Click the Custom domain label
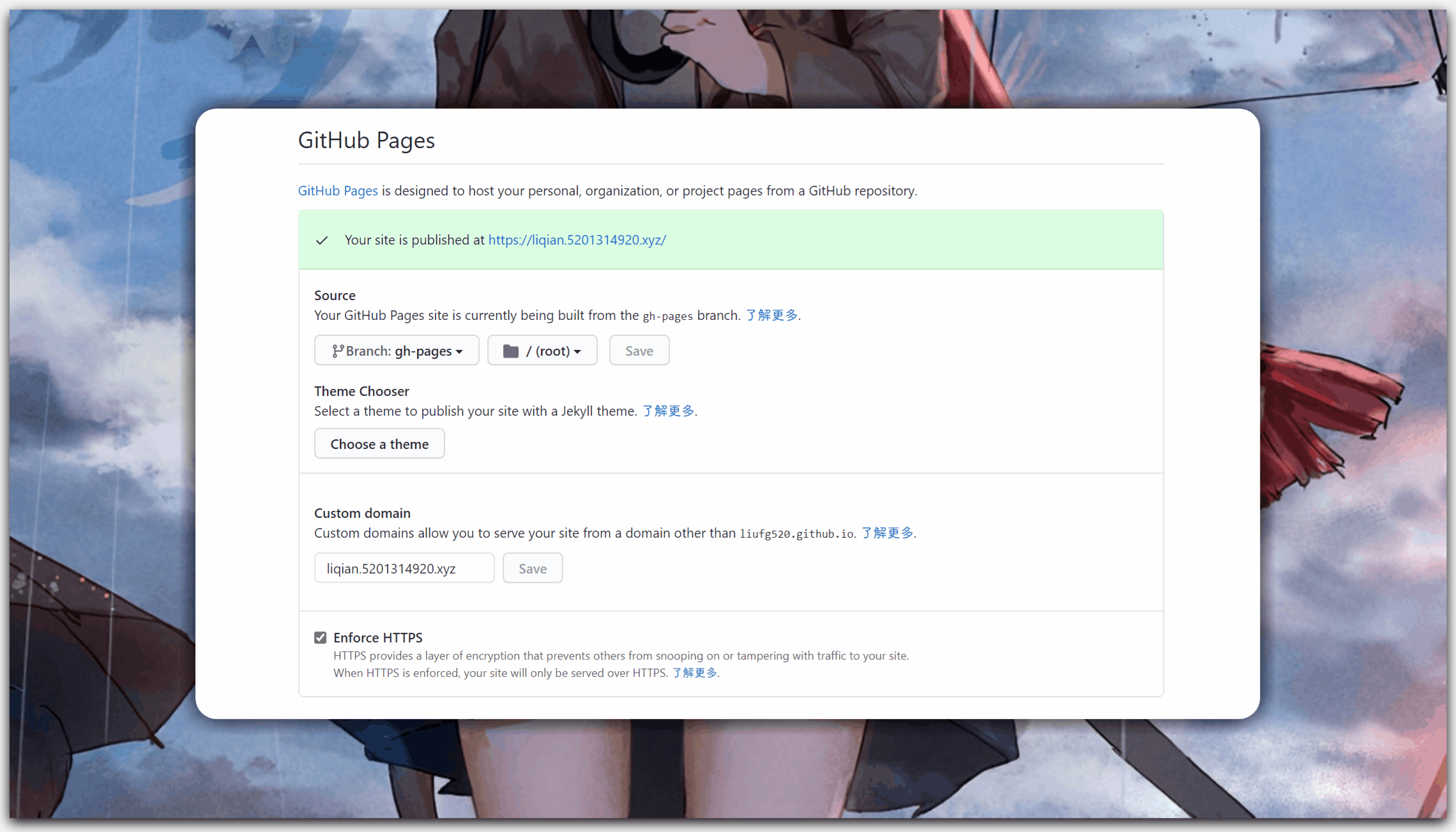This screenshot has height=832, width=1456. pos(362,513)
